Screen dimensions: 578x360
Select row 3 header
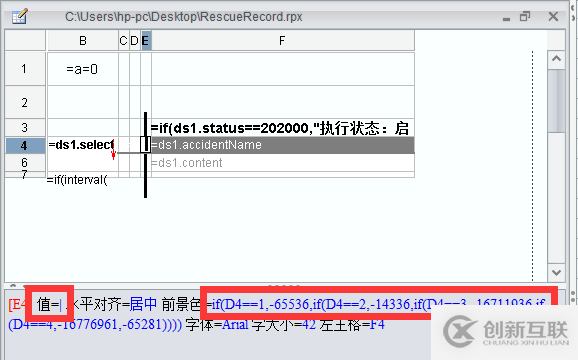(25, 128)
